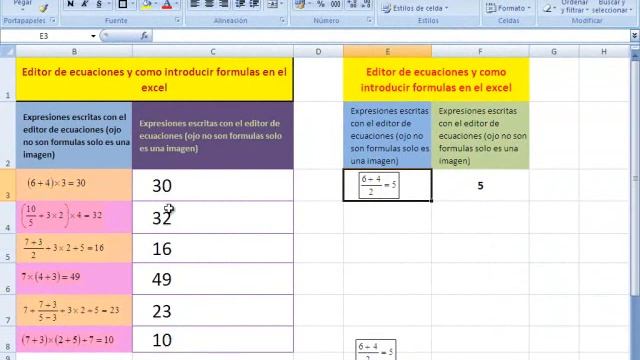This screenshot has height=360, width=640.
Task: Increase the cell indent
Action: pos(254,4)
